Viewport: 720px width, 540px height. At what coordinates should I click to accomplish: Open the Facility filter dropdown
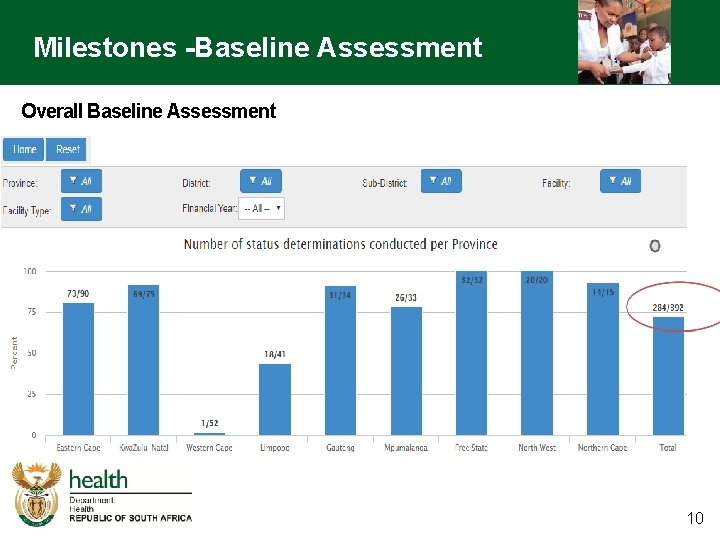tap(620, 181)
